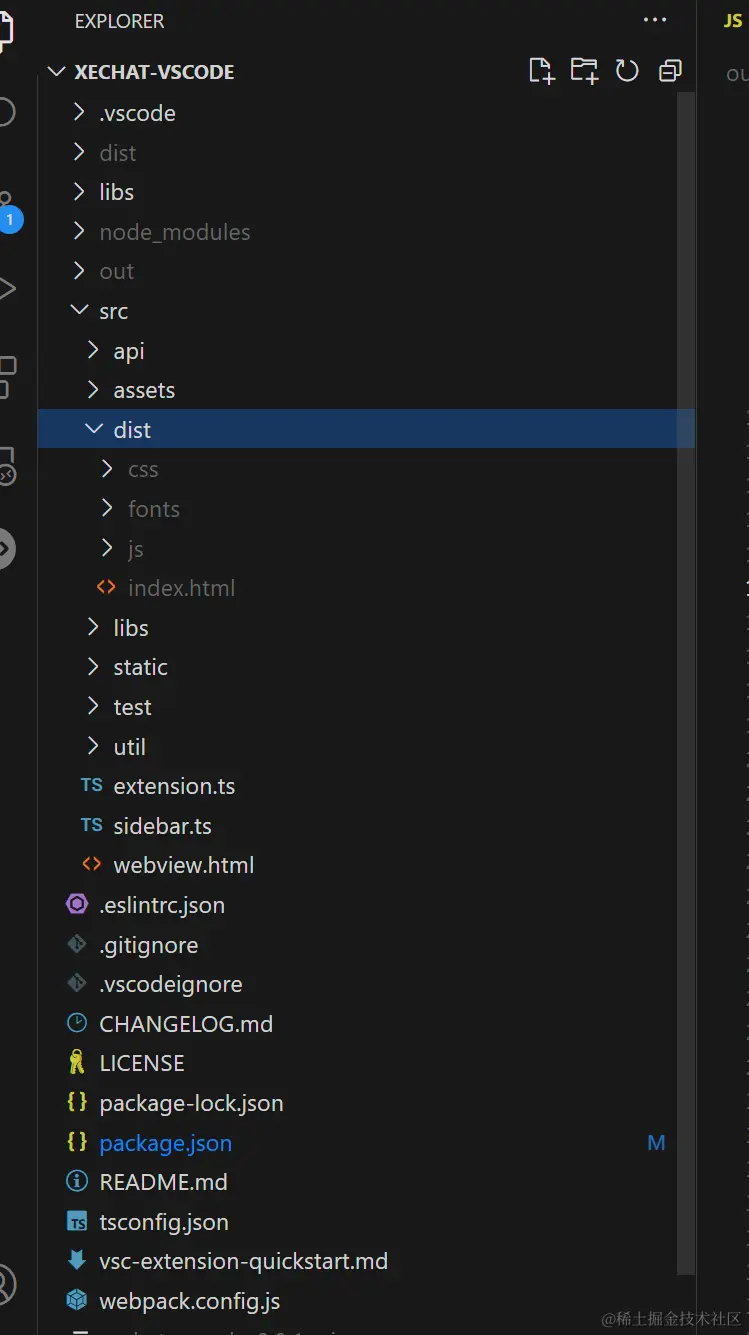Open Extensions view in activity bar

pyautogui.click(x=7, y=376)
